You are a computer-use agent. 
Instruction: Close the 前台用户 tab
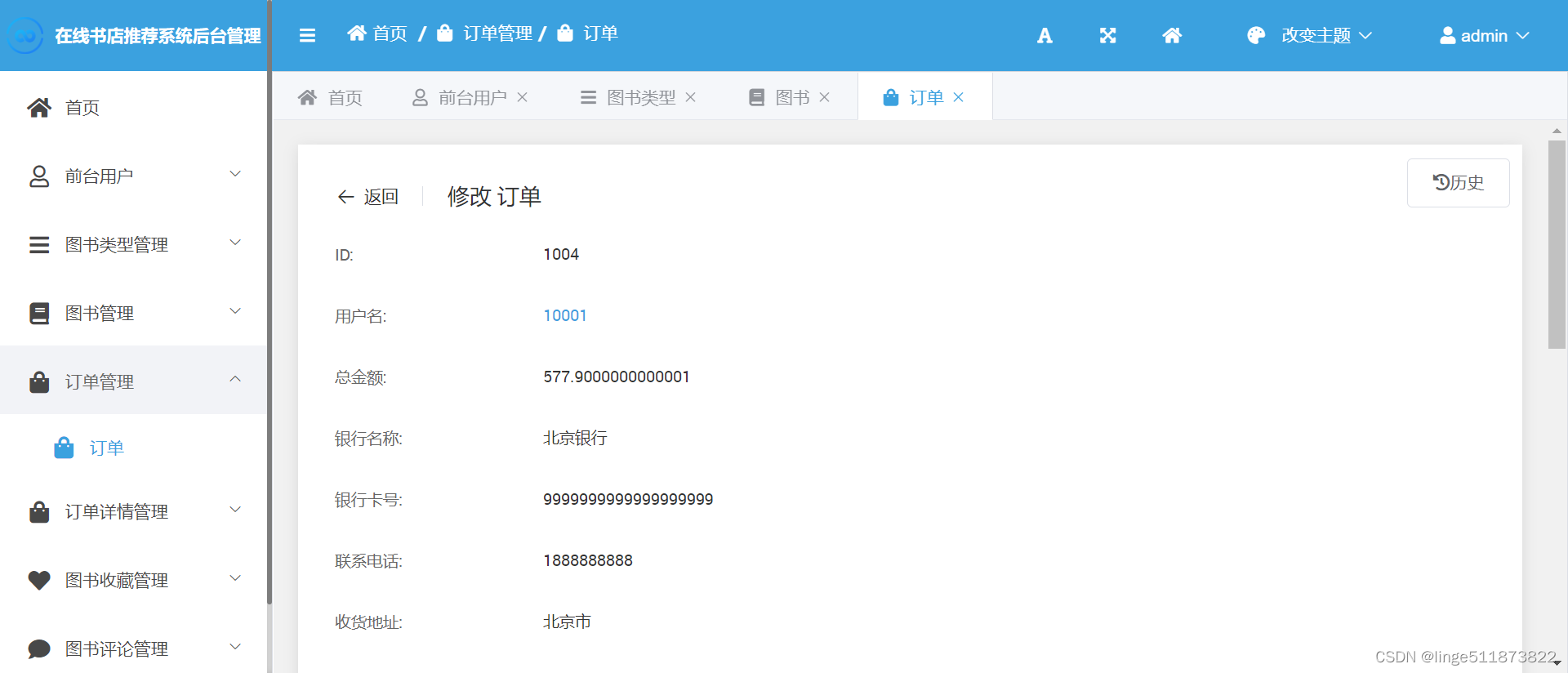click(523, 97)
